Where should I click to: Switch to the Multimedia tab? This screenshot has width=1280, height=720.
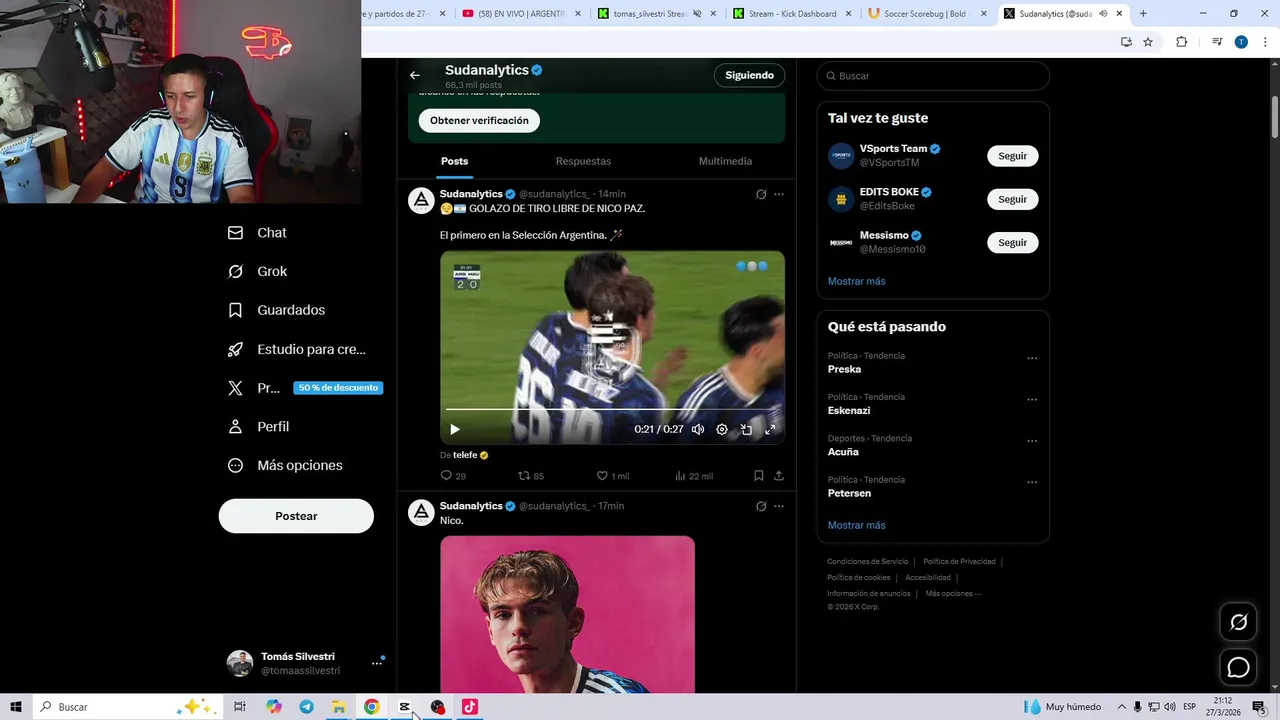725,161
